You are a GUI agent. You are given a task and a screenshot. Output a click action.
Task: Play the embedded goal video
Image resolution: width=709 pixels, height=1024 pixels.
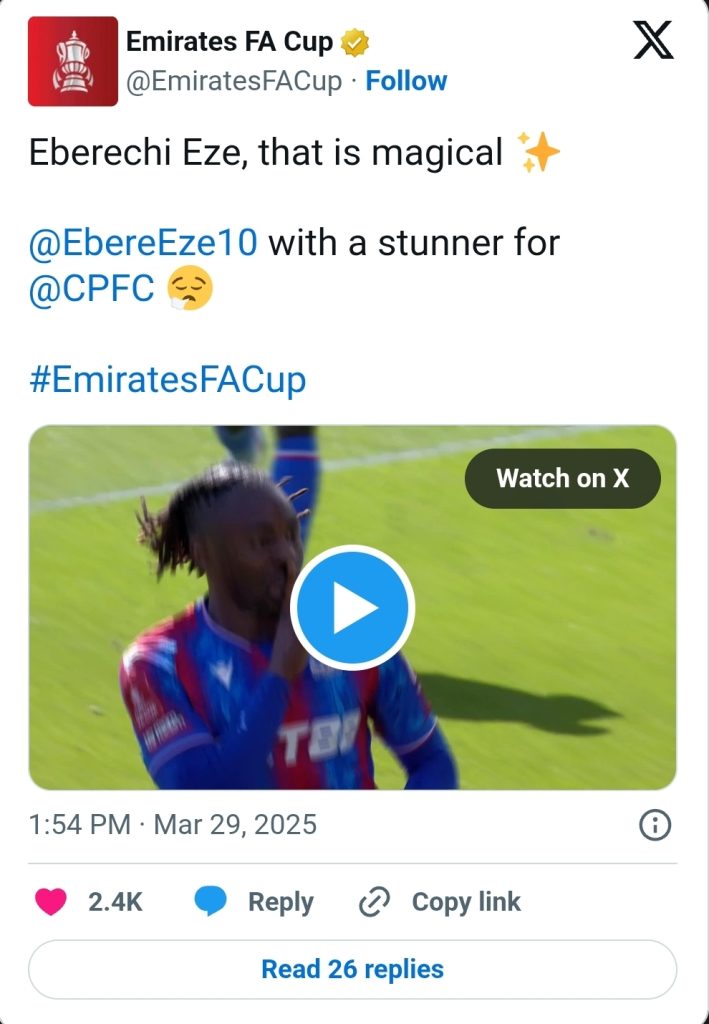point(353,607)
